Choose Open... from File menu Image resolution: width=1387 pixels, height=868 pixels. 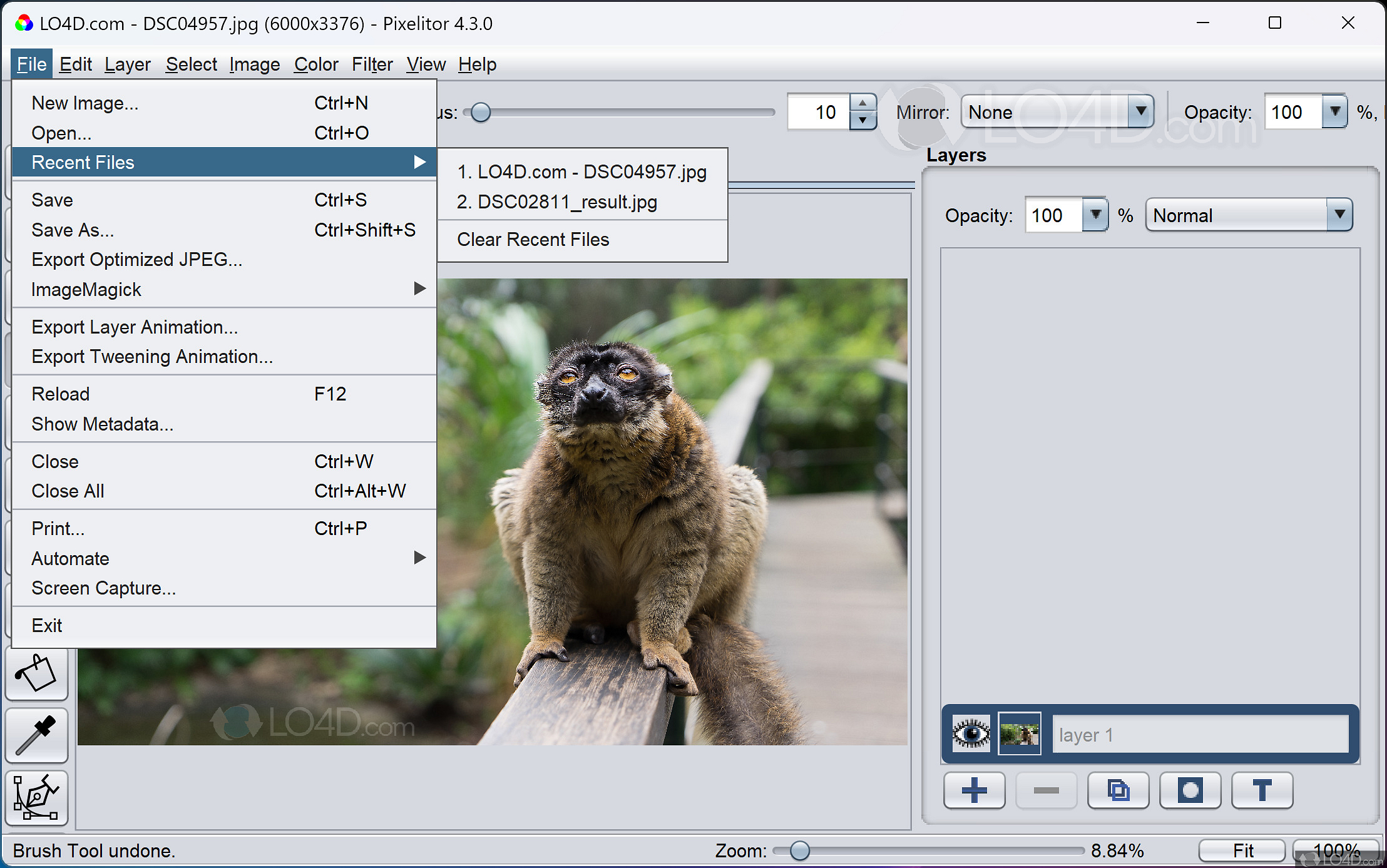click(x=224, y=133)
